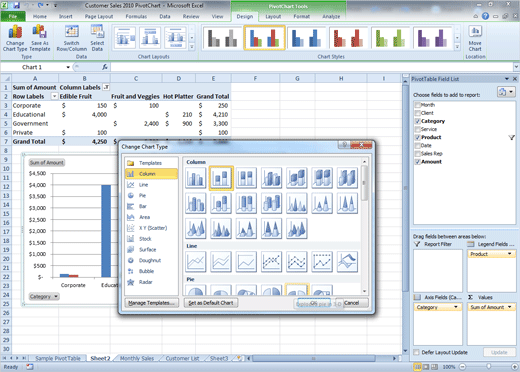Select Line chart category in list

click(x=151, y=185)
